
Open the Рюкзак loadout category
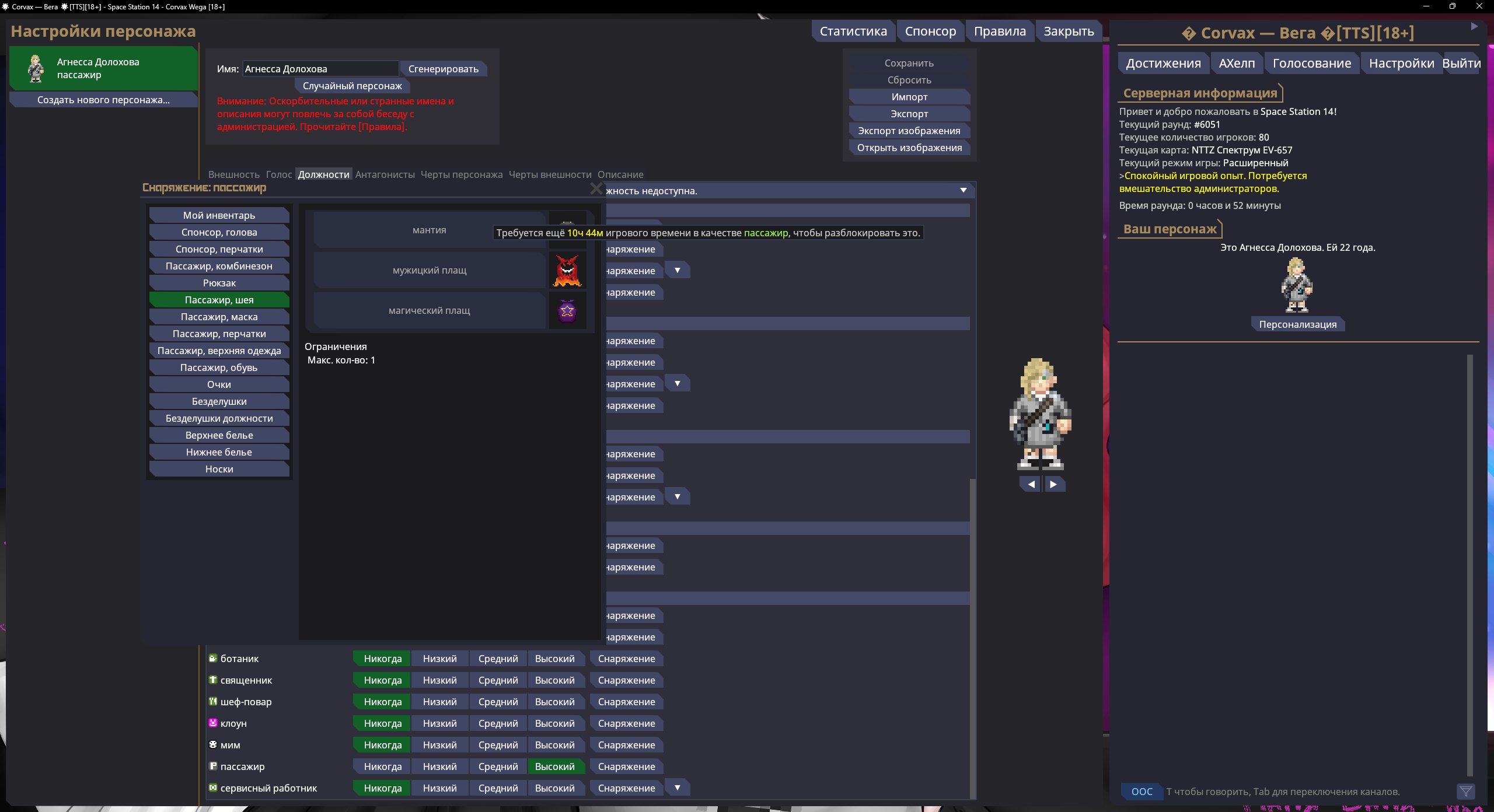tap(219, 283)
